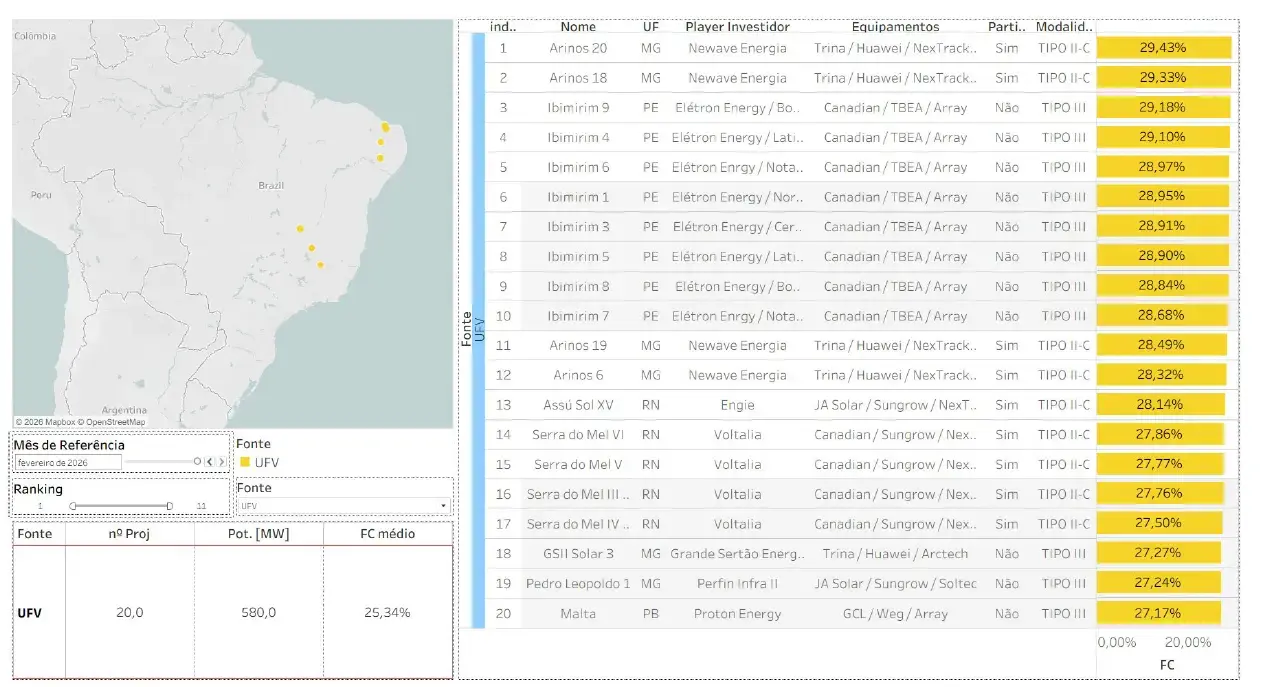Click previous month arrow in Mês de Referência
This screenshot has width=1263, height=687.
208,462
